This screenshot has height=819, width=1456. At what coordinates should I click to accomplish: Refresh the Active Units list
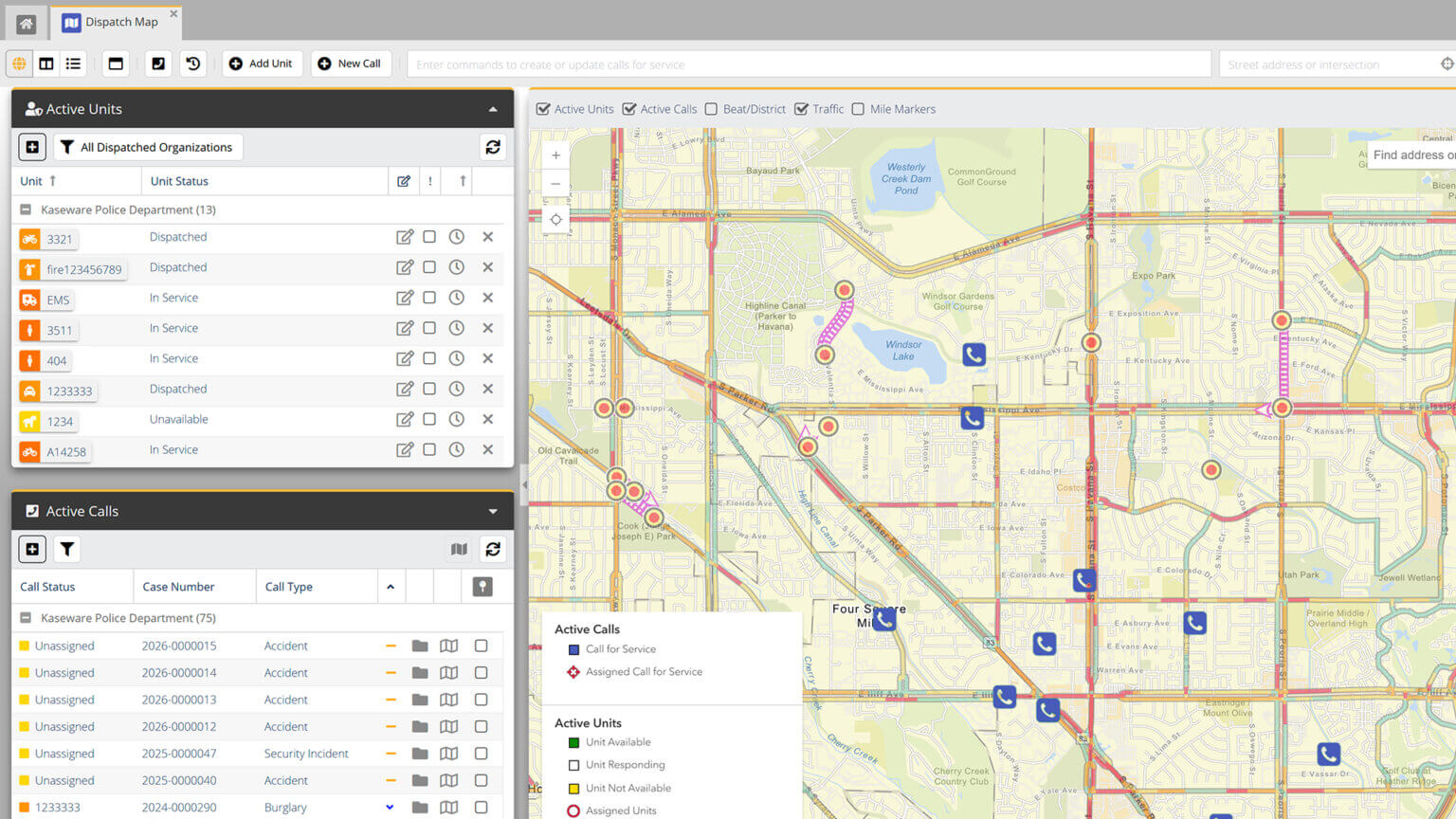coord(492,147)
